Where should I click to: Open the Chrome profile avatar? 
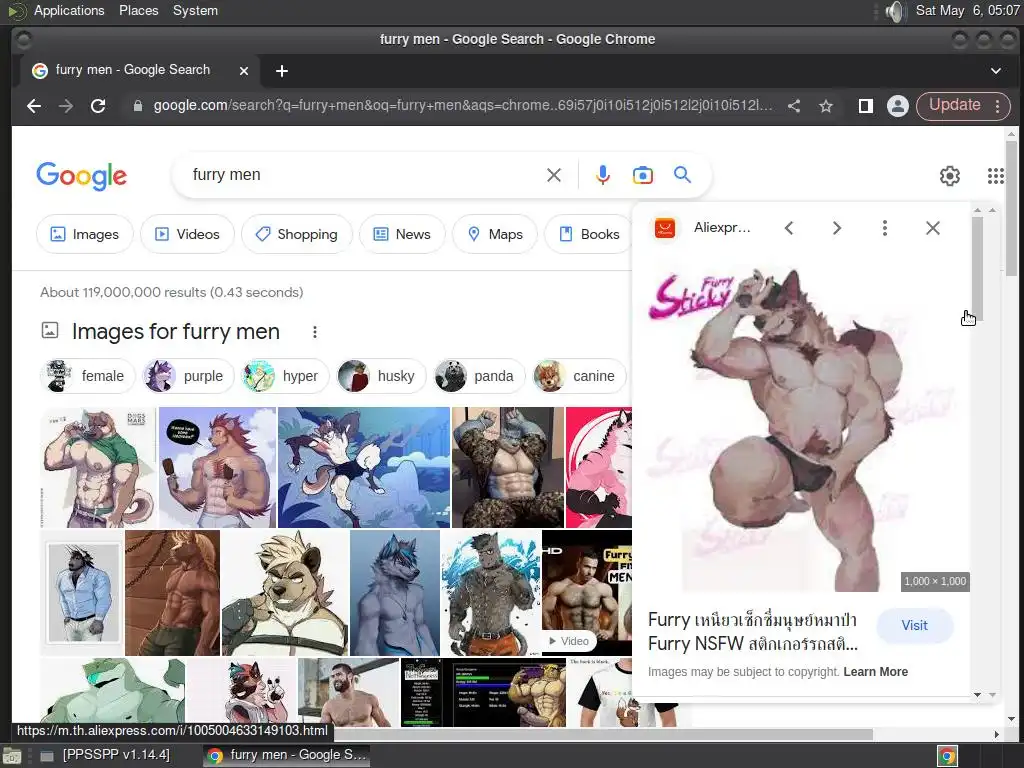[898, 106]
